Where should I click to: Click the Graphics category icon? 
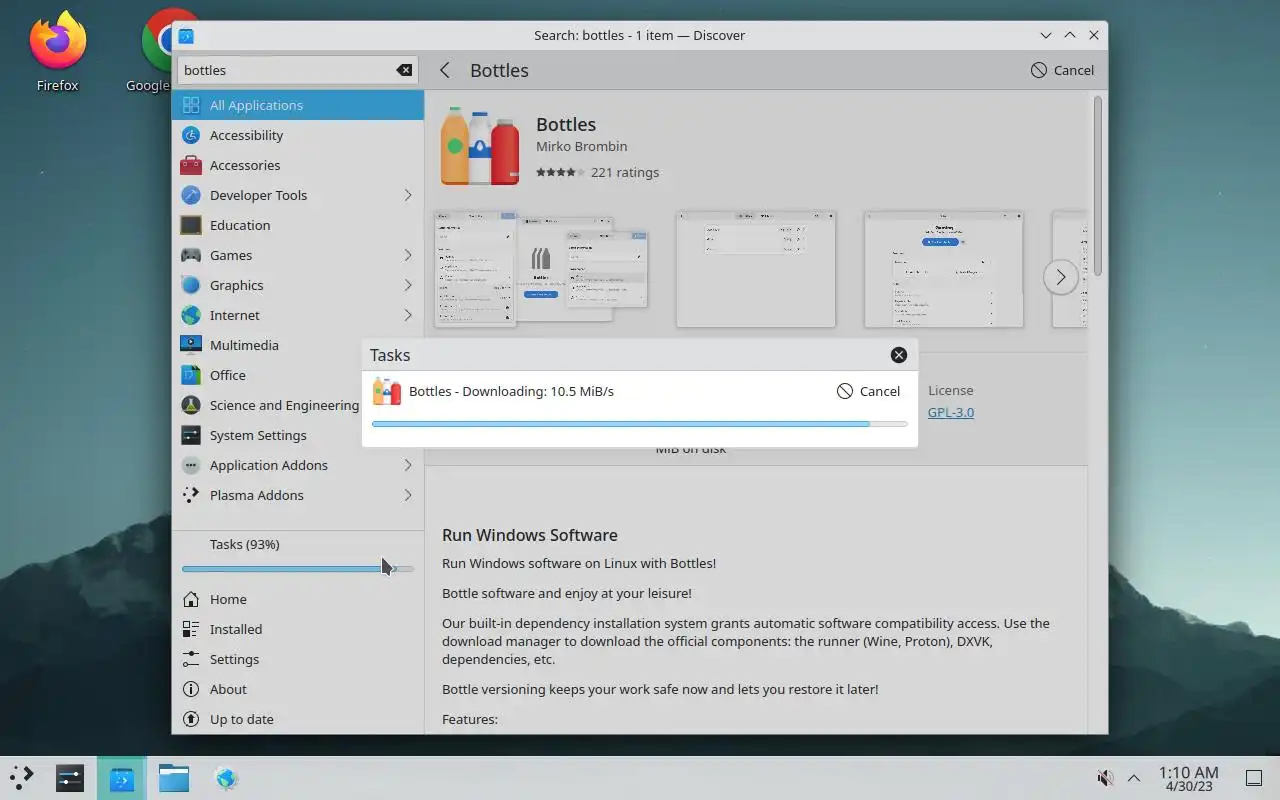(x=191, y=285)
